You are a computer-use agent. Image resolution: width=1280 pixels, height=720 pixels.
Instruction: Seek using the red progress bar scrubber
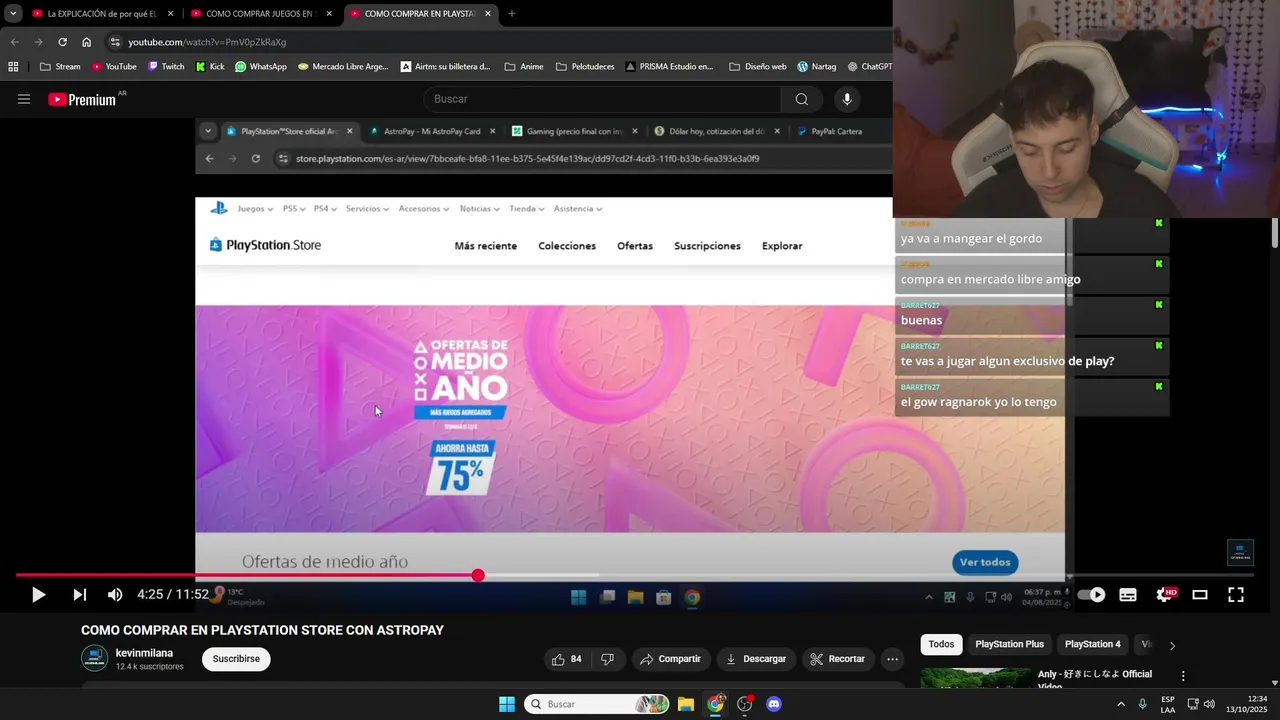[x=478, y=575]
